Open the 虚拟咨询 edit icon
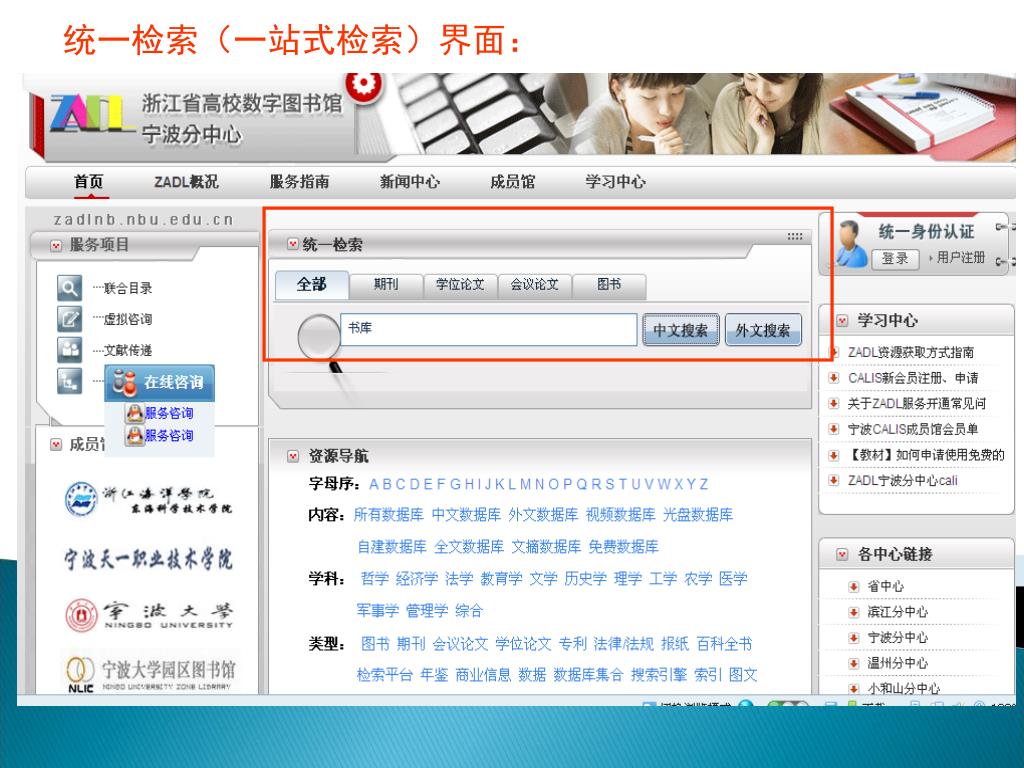The image size is (1024, 768). pos(69,319)
